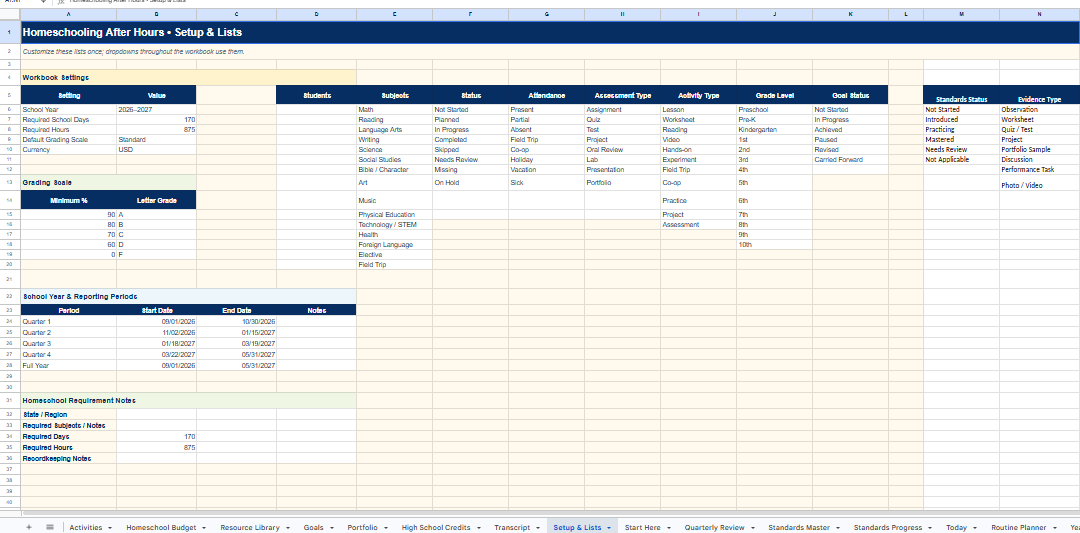Open the Resource Library tab dropdown arrow
The height and width of the screenshot is (533, 1080).
[287, 528]
